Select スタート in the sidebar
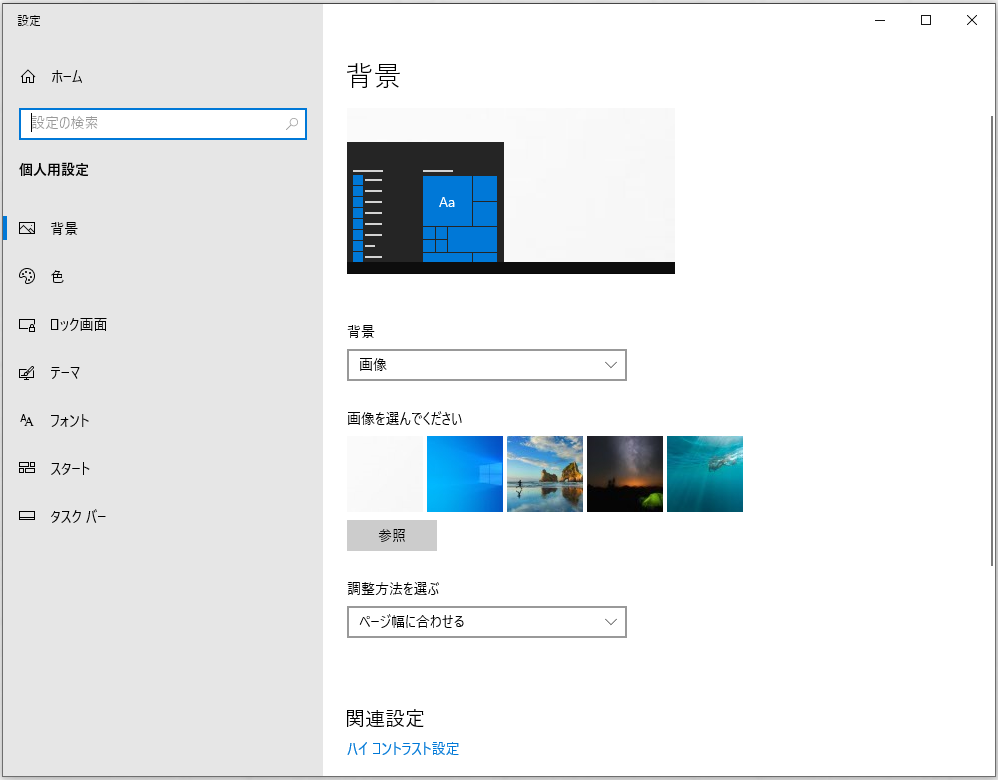Image resolution: width=998 pixels, height=780 pixels. click(x=162, y=468)
